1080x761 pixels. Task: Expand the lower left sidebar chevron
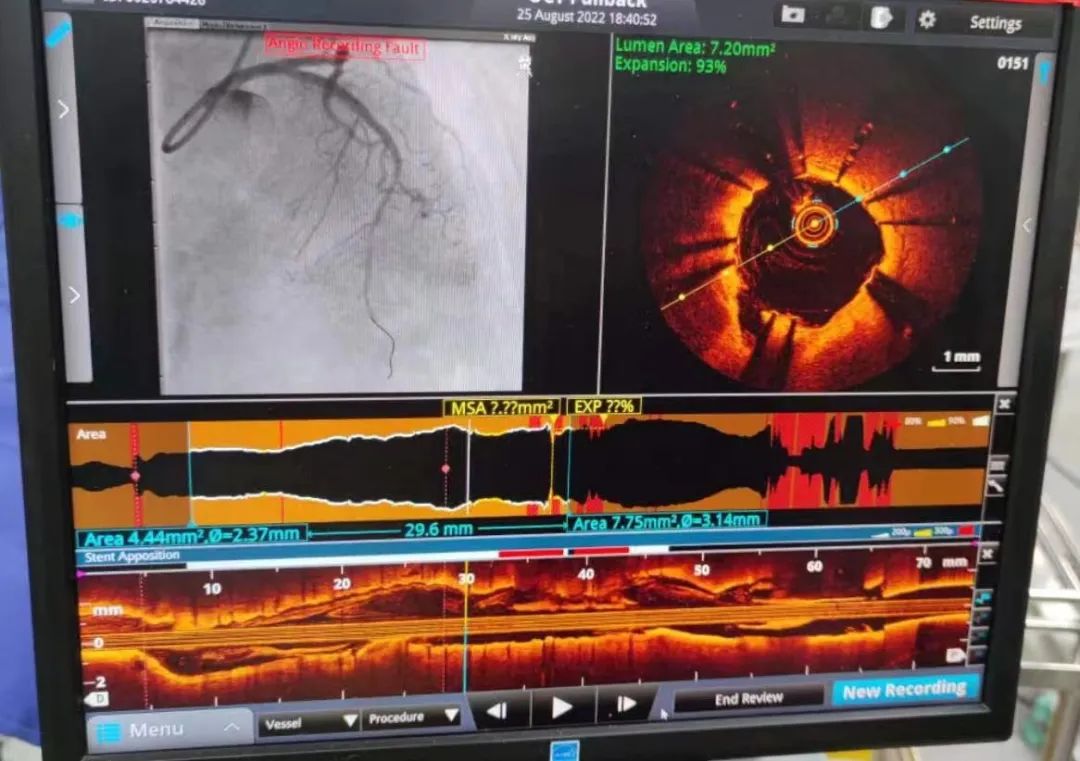point(72,295)
